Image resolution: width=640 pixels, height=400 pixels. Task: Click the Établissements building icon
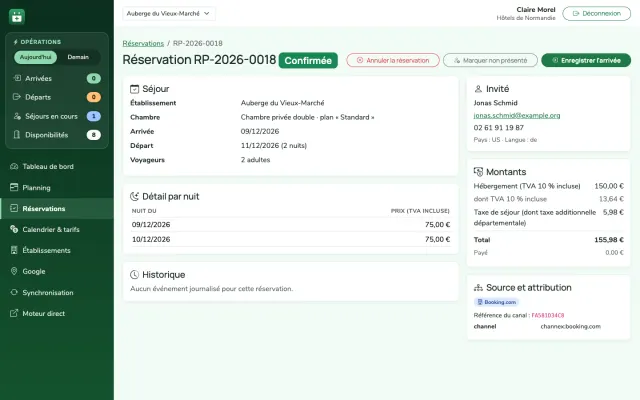click(x=14, y=250)
